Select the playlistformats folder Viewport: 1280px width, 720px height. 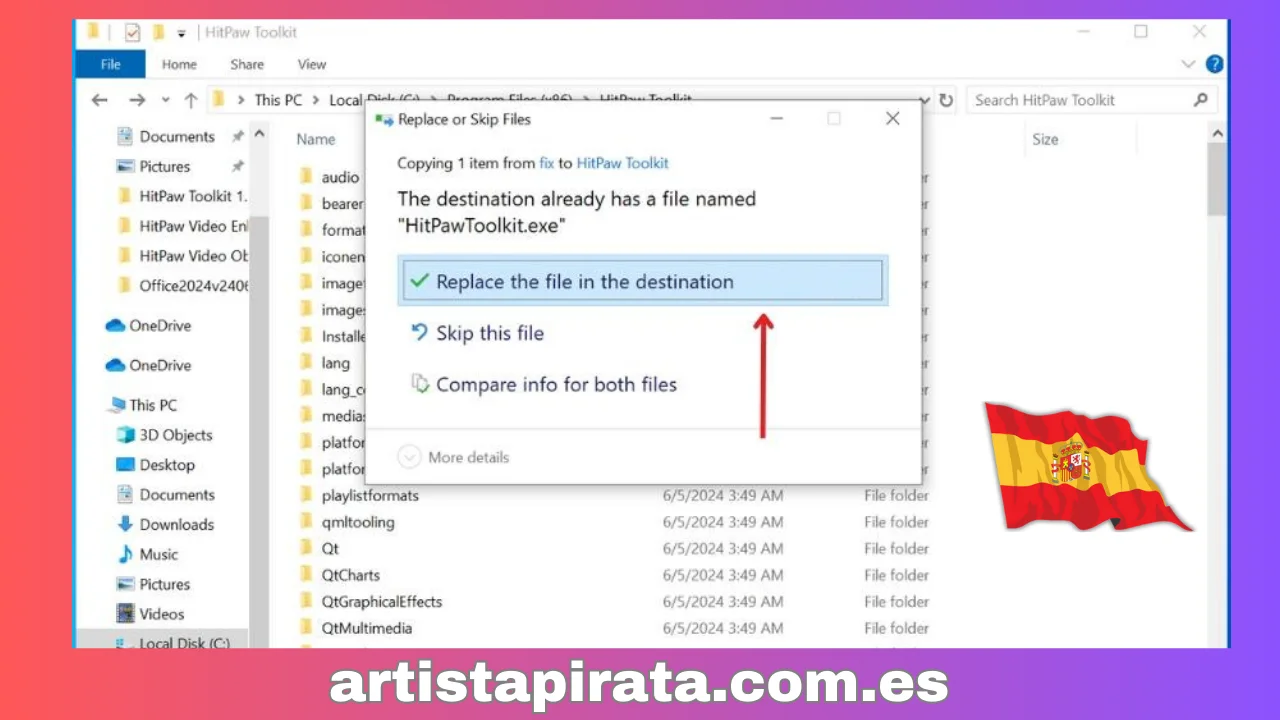click(370, 495)
